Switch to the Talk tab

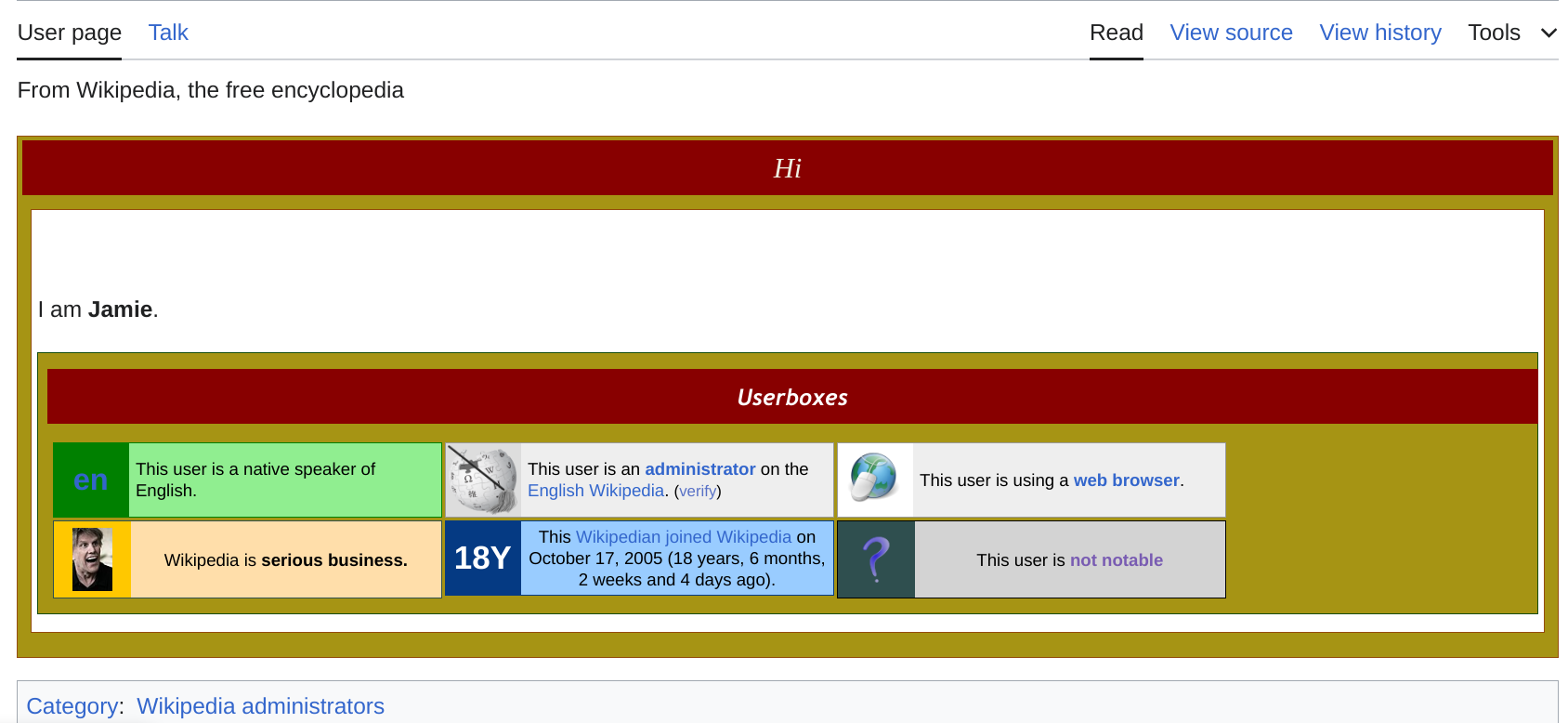[x=168, y=33]
